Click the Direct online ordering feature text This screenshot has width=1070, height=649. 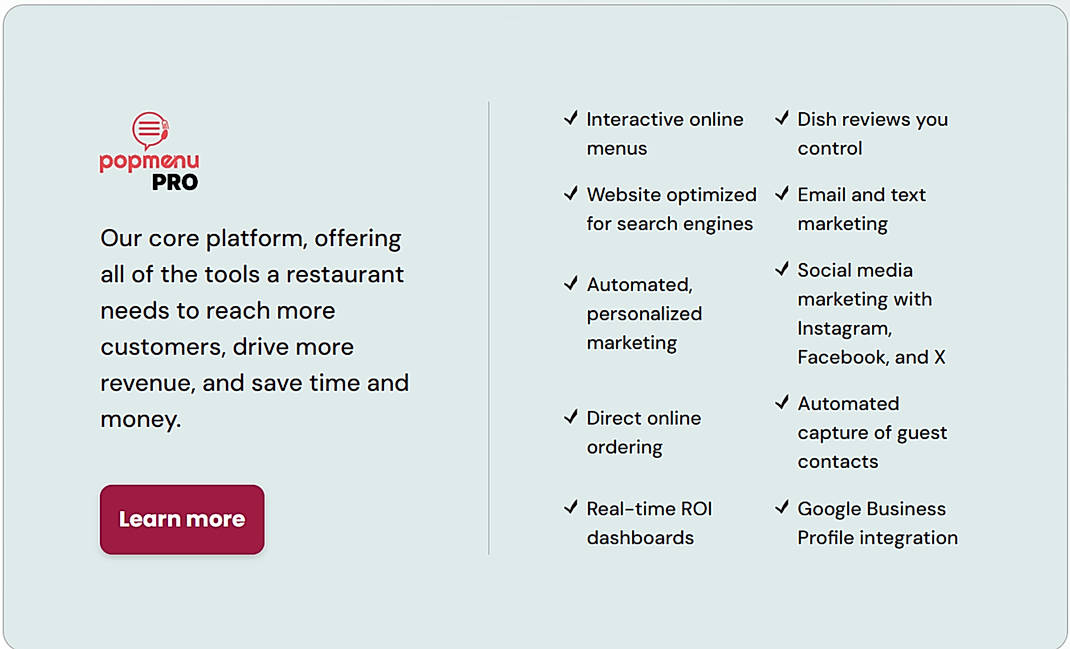click(x=644, y=432)
